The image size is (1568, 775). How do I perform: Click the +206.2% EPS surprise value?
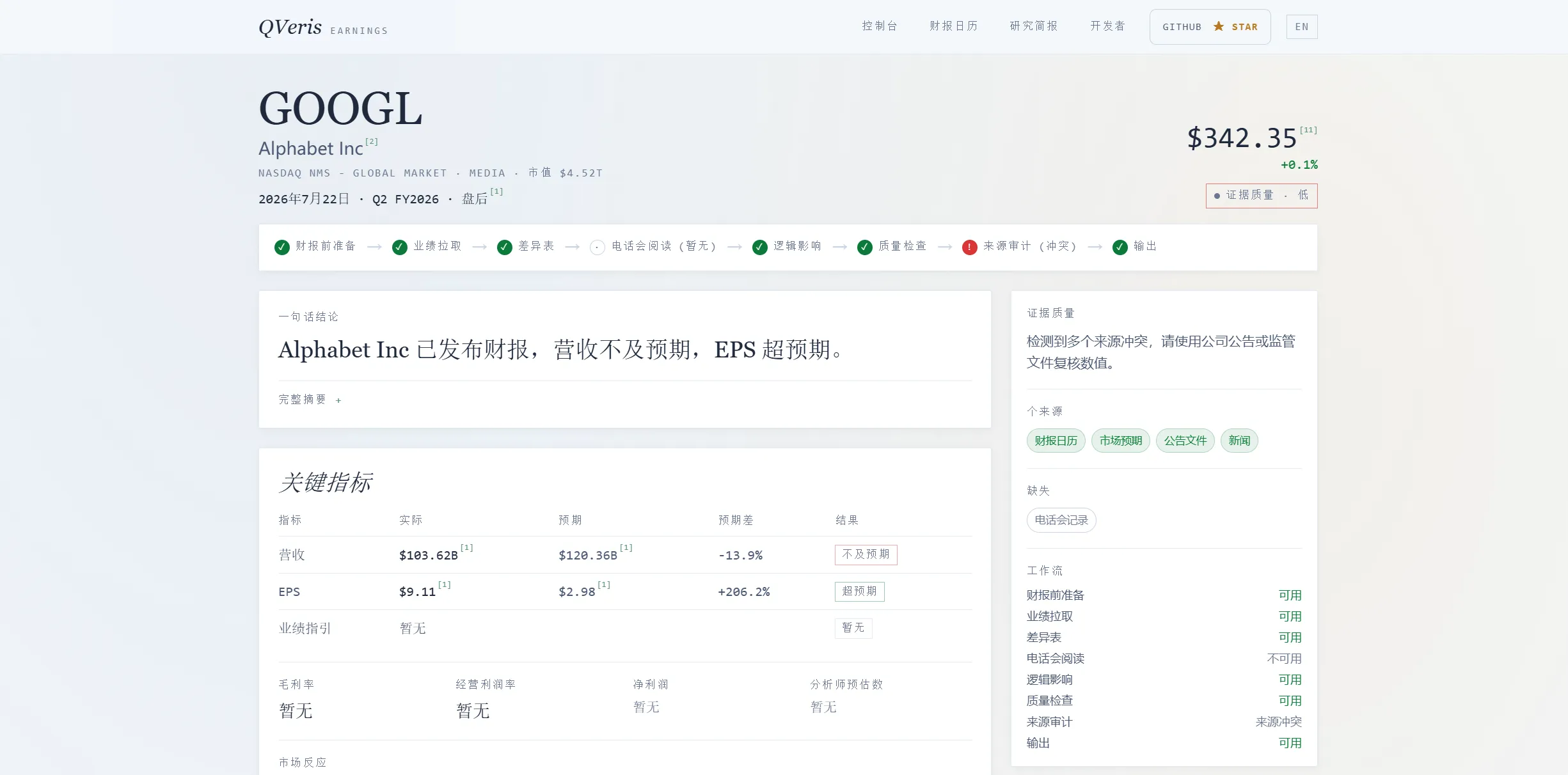click(744, 592)
